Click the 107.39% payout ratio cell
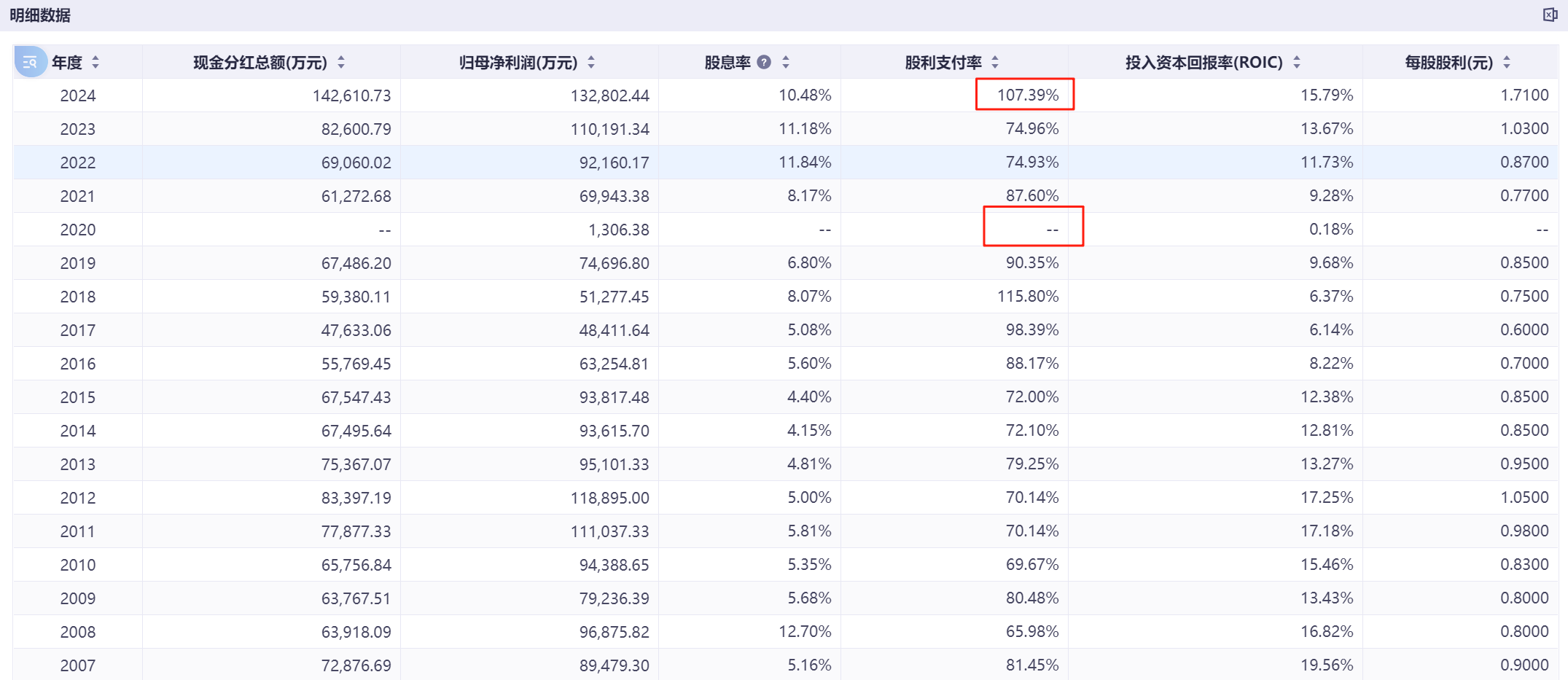The image size is (1568, 680). 1028,95
